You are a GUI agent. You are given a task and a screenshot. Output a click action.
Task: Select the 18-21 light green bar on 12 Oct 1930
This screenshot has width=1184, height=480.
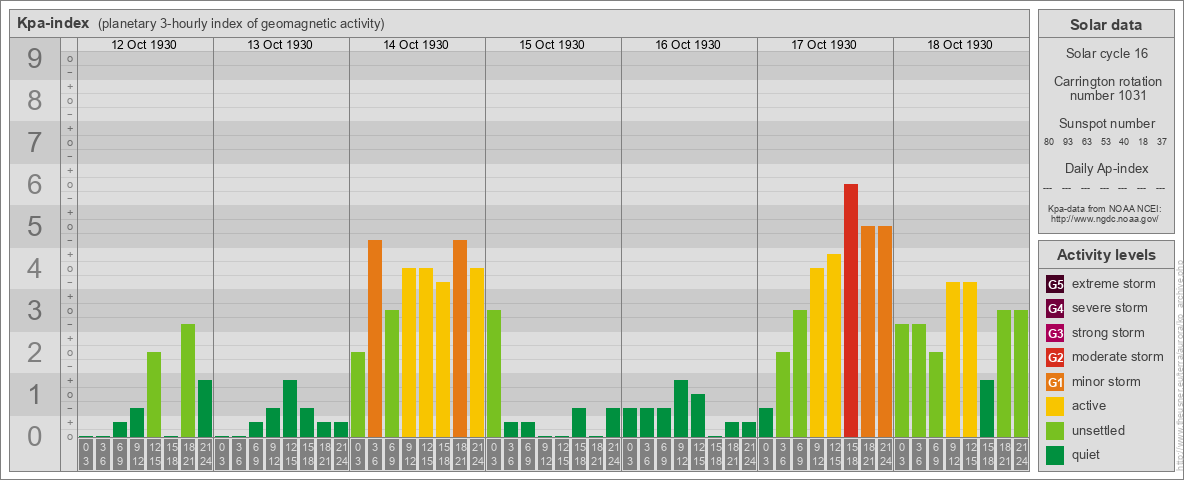tap(188, 380)
